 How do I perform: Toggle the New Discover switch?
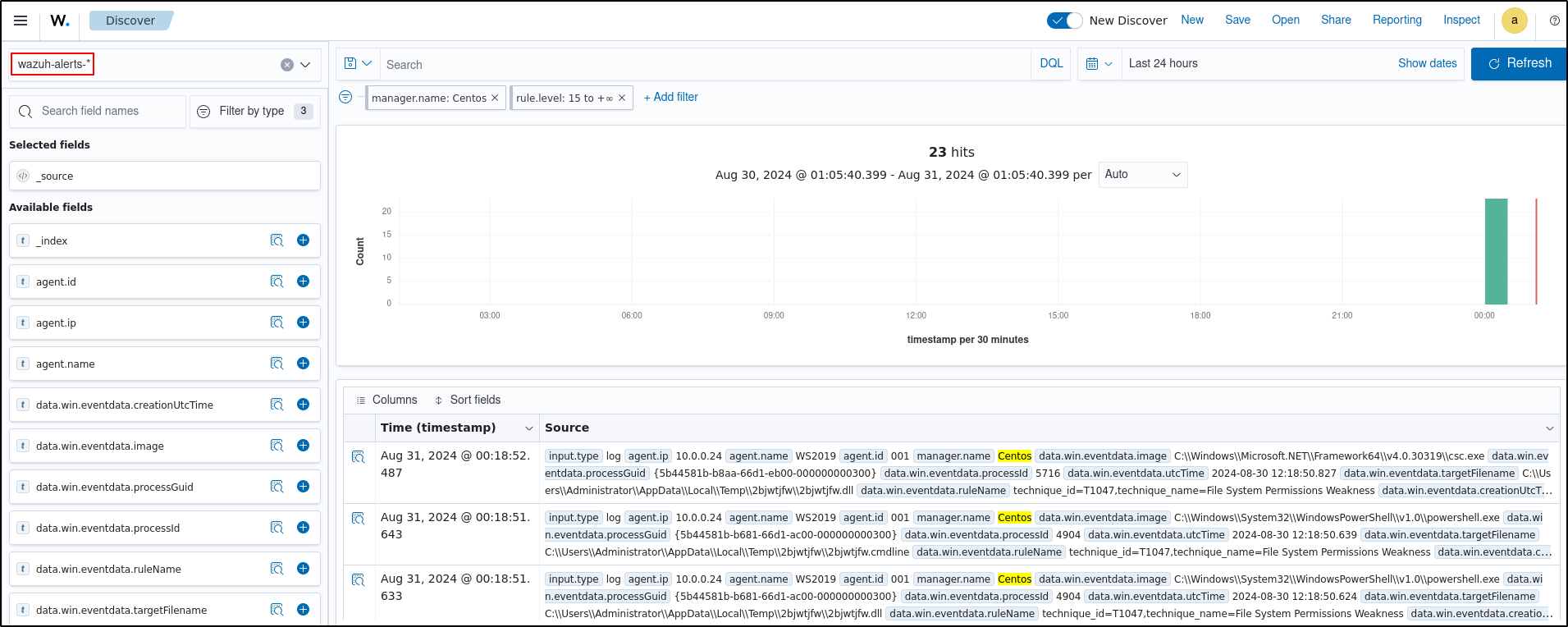[x=1064, y=21]
